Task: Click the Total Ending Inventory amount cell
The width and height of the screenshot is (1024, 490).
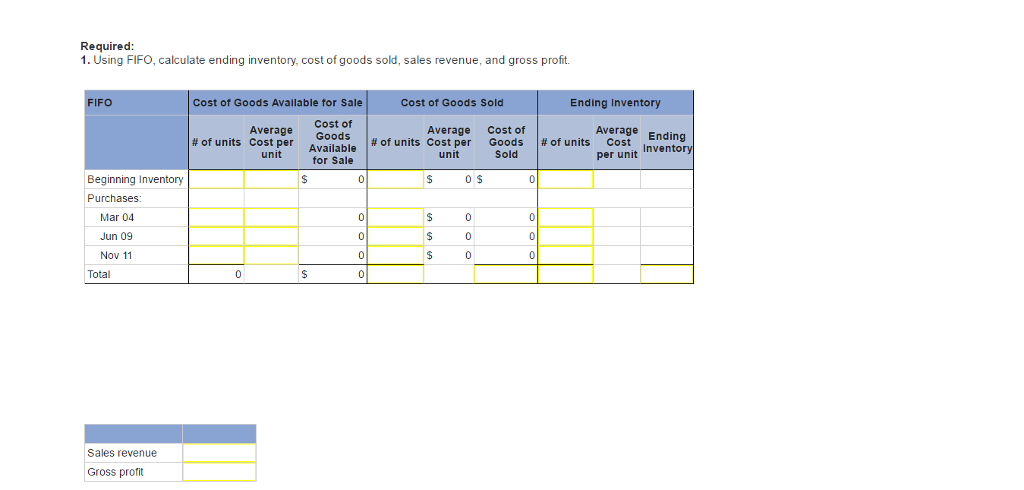Action: coord(667,274)
